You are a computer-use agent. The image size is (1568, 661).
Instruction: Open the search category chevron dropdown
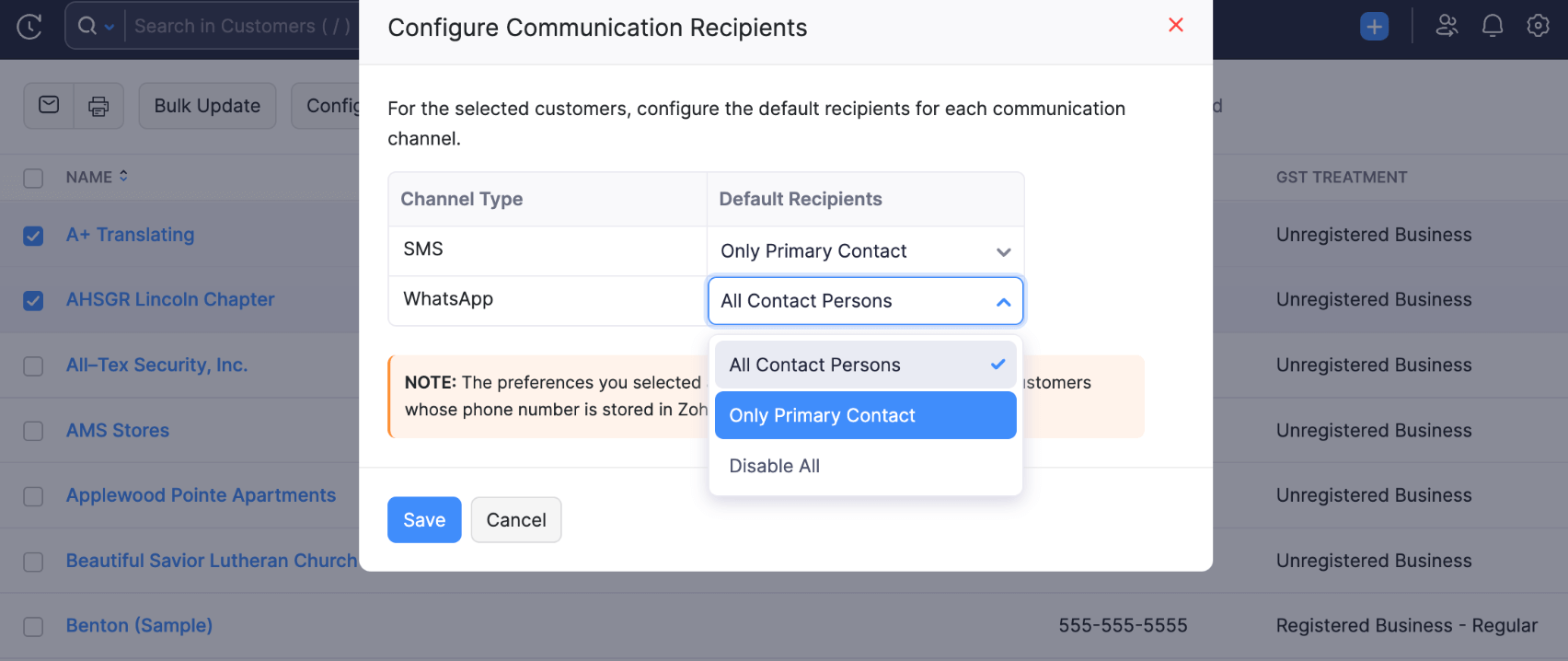tap(108, 25)
